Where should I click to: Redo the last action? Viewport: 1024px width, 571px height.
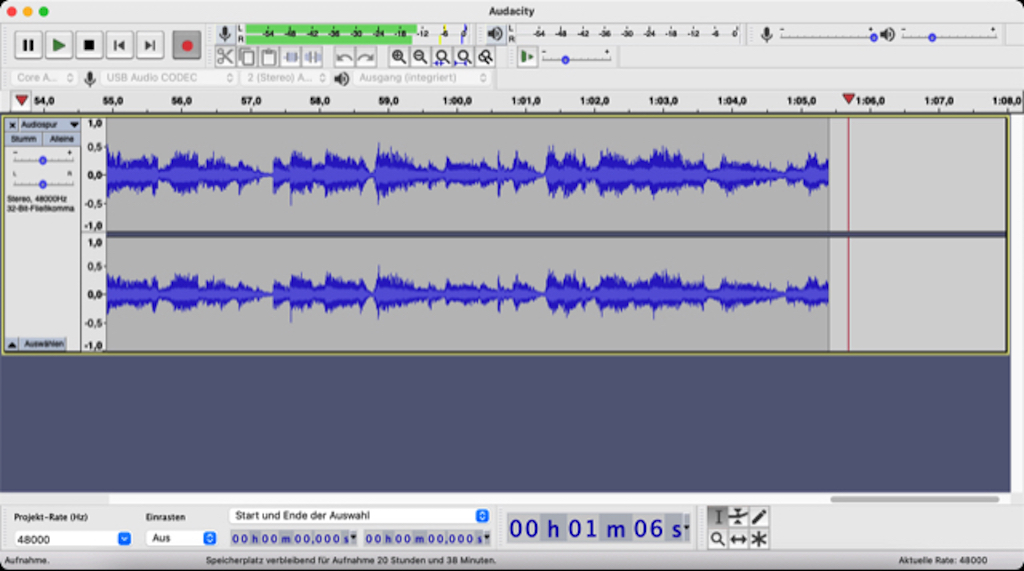click(366, 57)
